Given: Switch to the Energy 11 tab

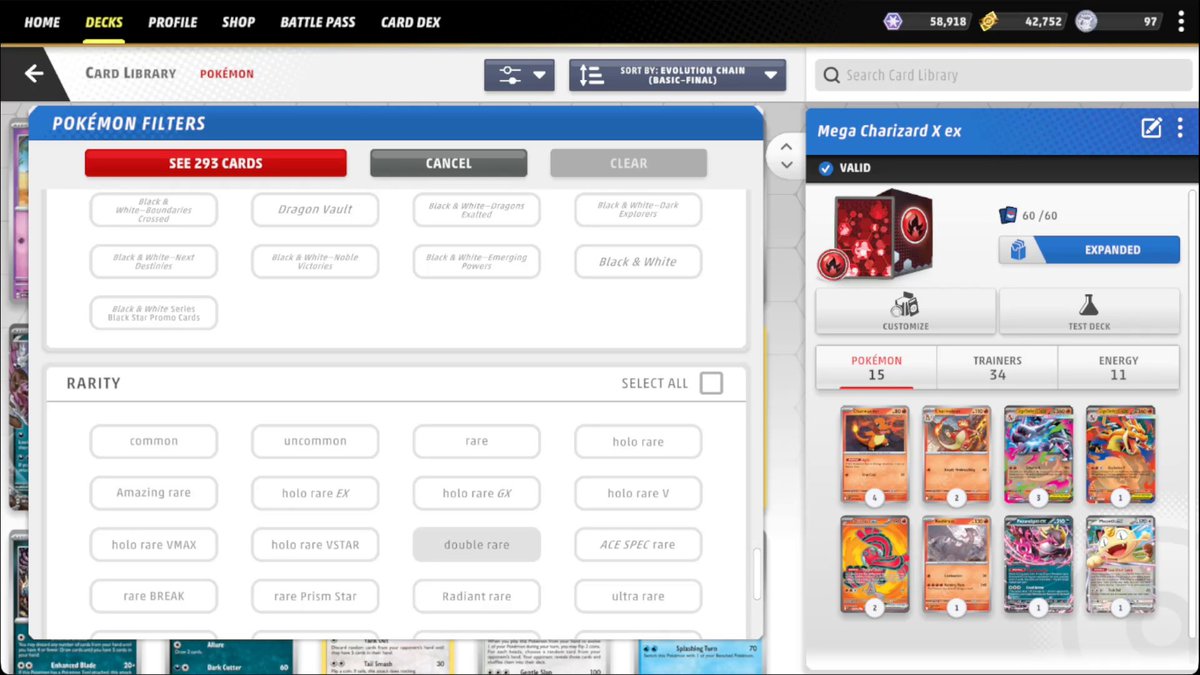Looking at the screenshot, I should click(1118, 367).
